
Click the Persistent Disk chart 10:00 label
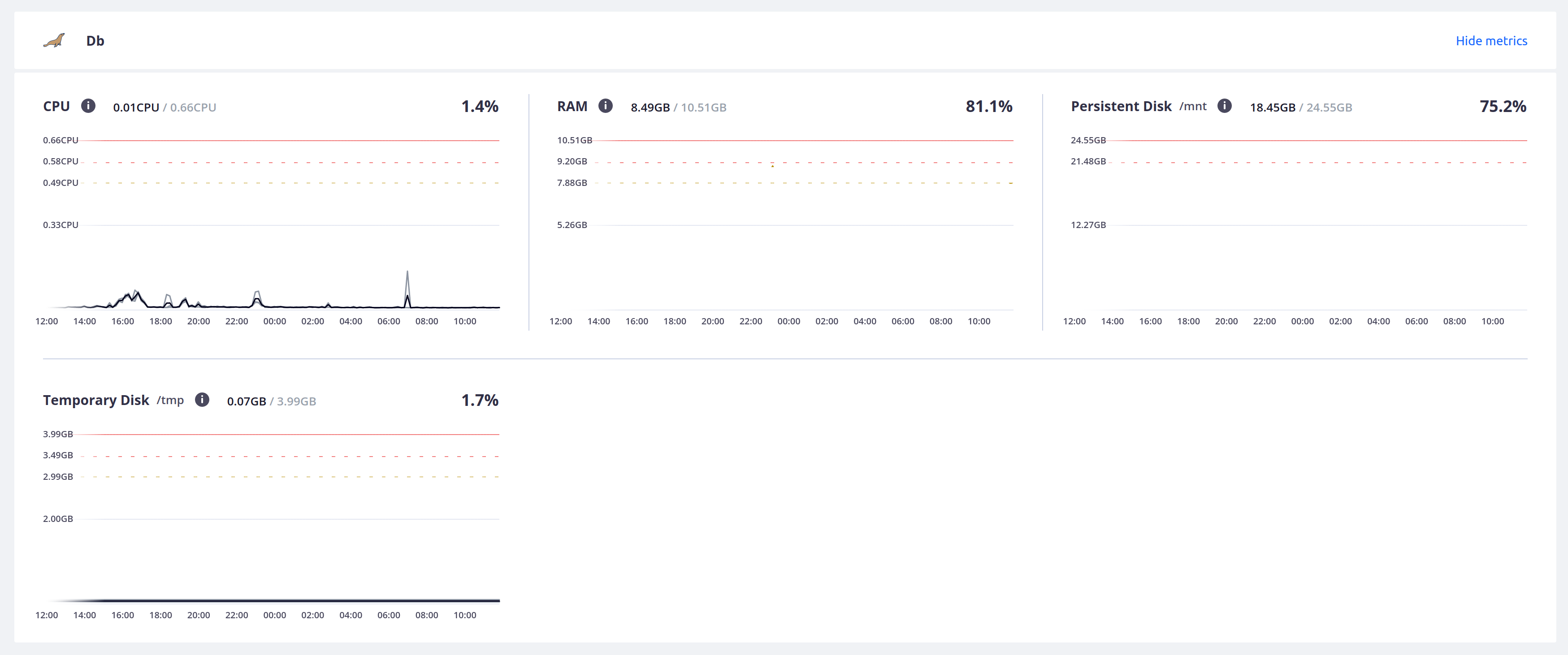pyautogui.click(x=1493, y=322)
